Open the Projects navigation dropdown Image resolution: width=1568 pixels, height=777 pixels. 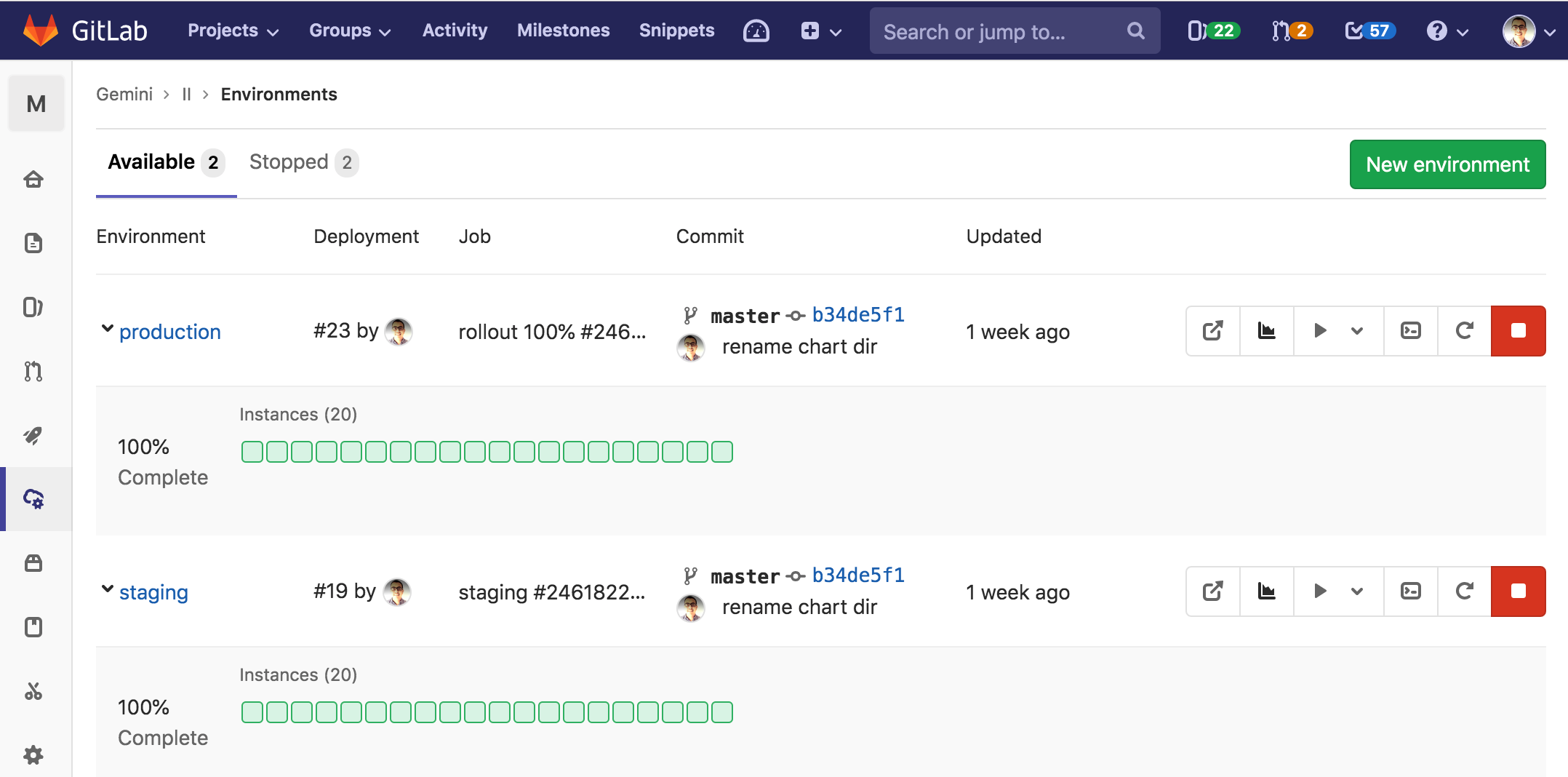pos(231,31)
